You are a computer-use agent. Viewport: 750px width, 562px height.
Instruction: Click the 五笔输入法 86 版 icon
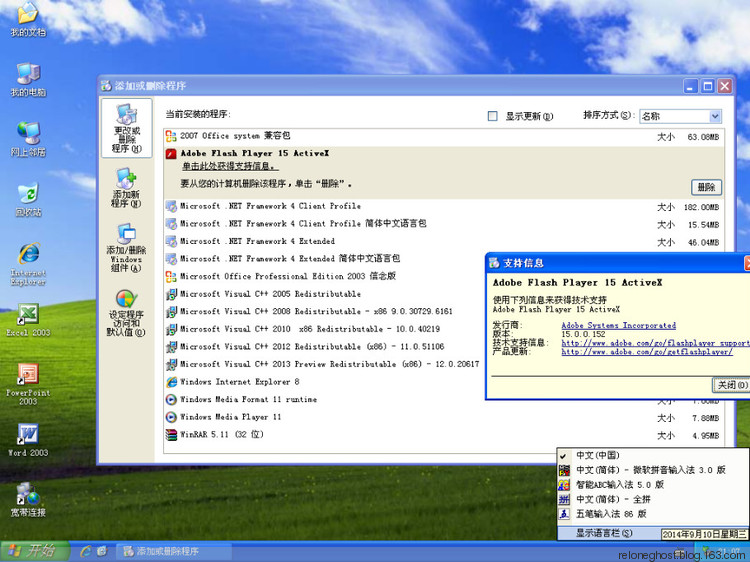click(x=564, y=514)
